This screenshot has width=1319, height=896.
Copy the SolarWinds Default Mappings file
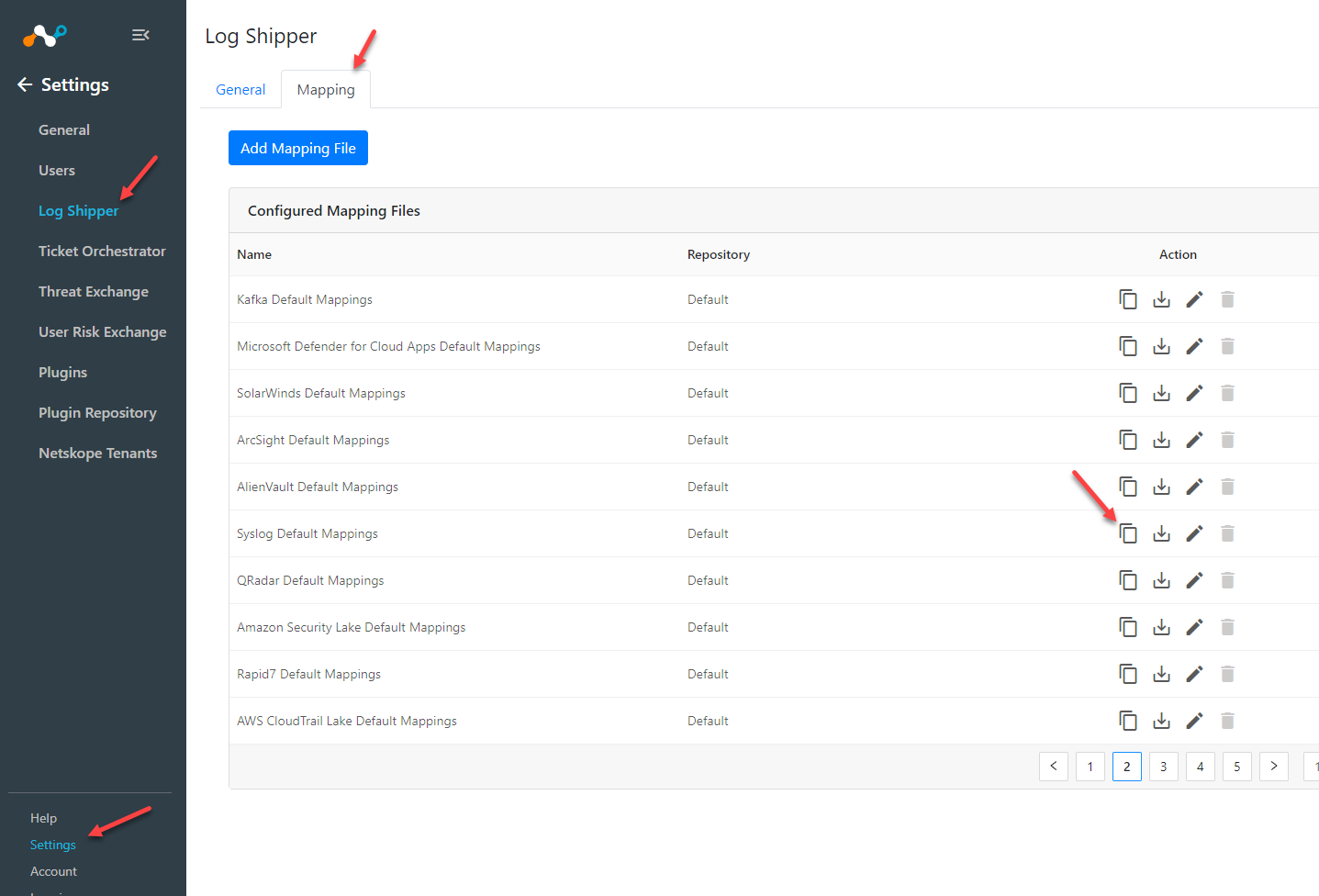(1128, 393)
